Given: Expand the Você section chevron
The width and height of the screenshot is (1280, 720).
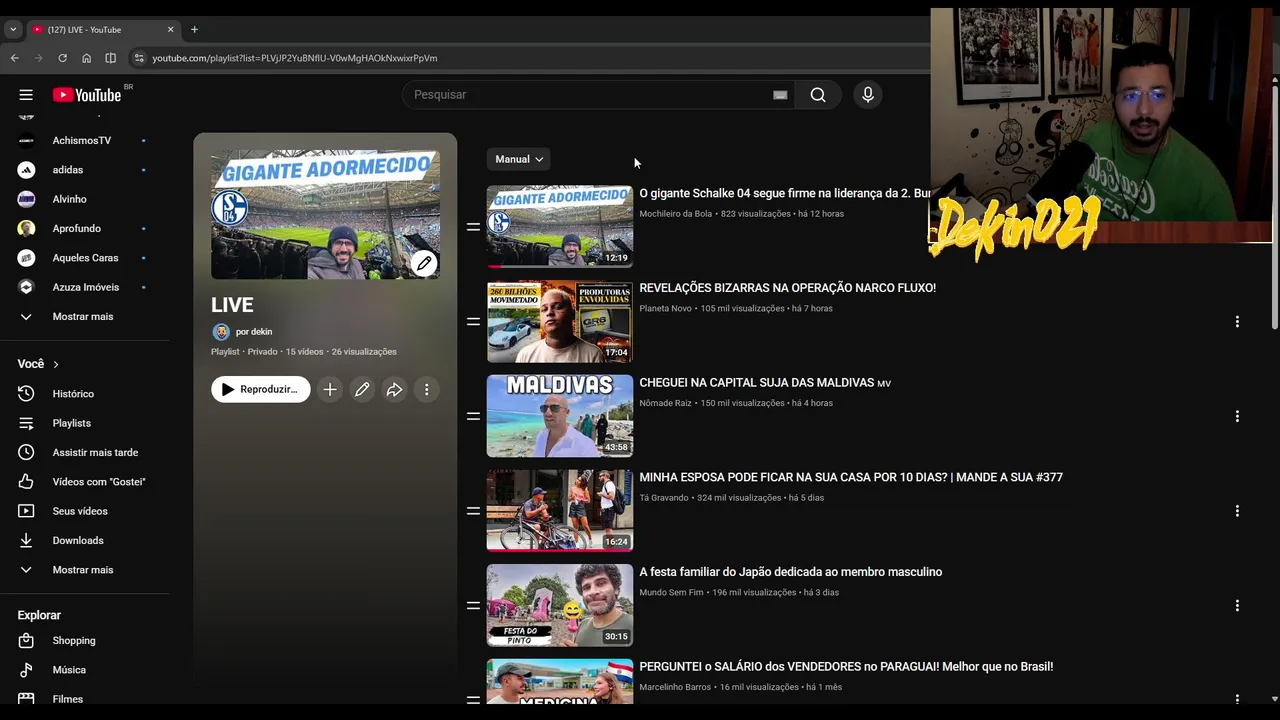Looking at the screenshot, I should click(x=56, y=364).
